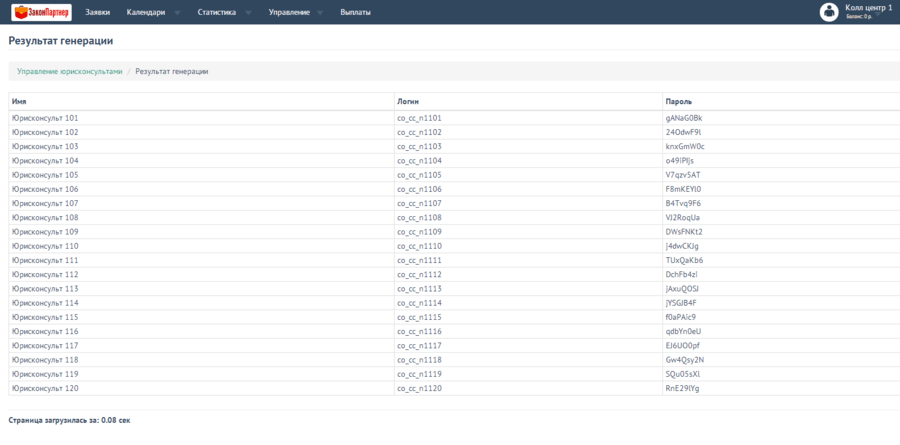900x445 pixels.
Task: Click the password V7qzv5AT
Action: pyautogui.click(x=683, y=175)
